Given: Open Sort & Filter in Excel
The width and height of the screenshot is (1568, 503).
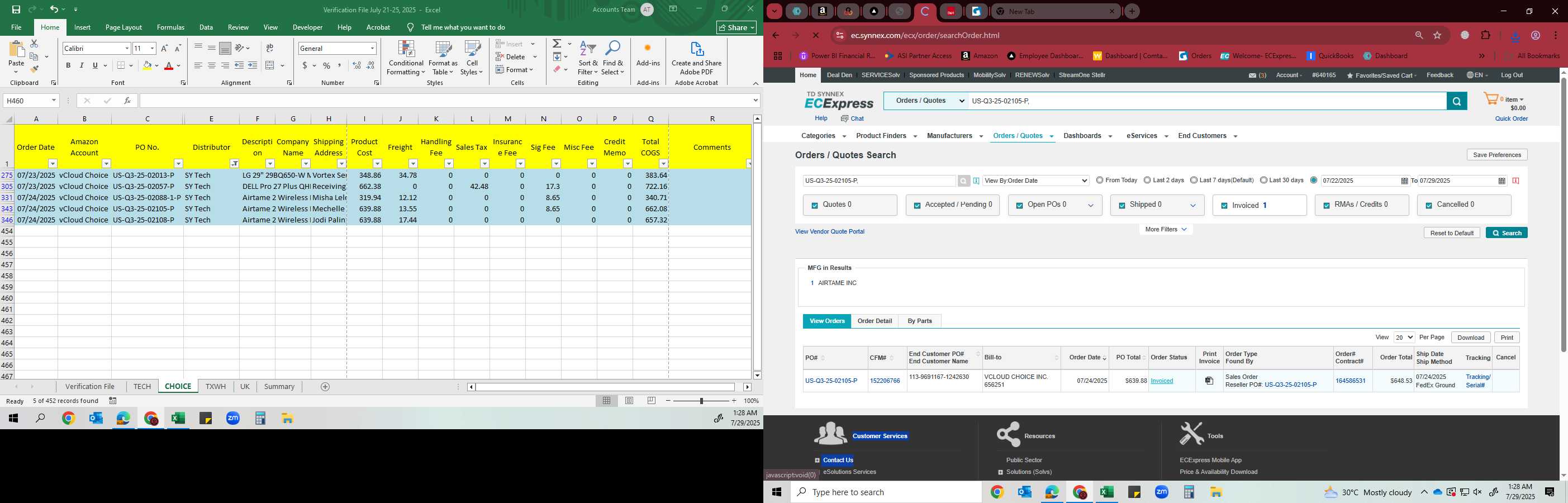Looking at the screenshot, I should 588,58.
